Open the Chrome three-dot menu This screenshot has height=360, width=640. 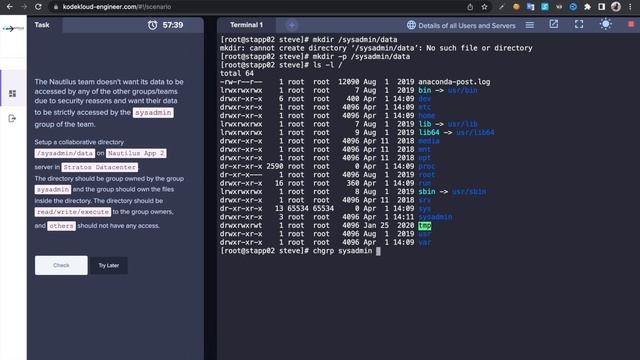[631, 7]
